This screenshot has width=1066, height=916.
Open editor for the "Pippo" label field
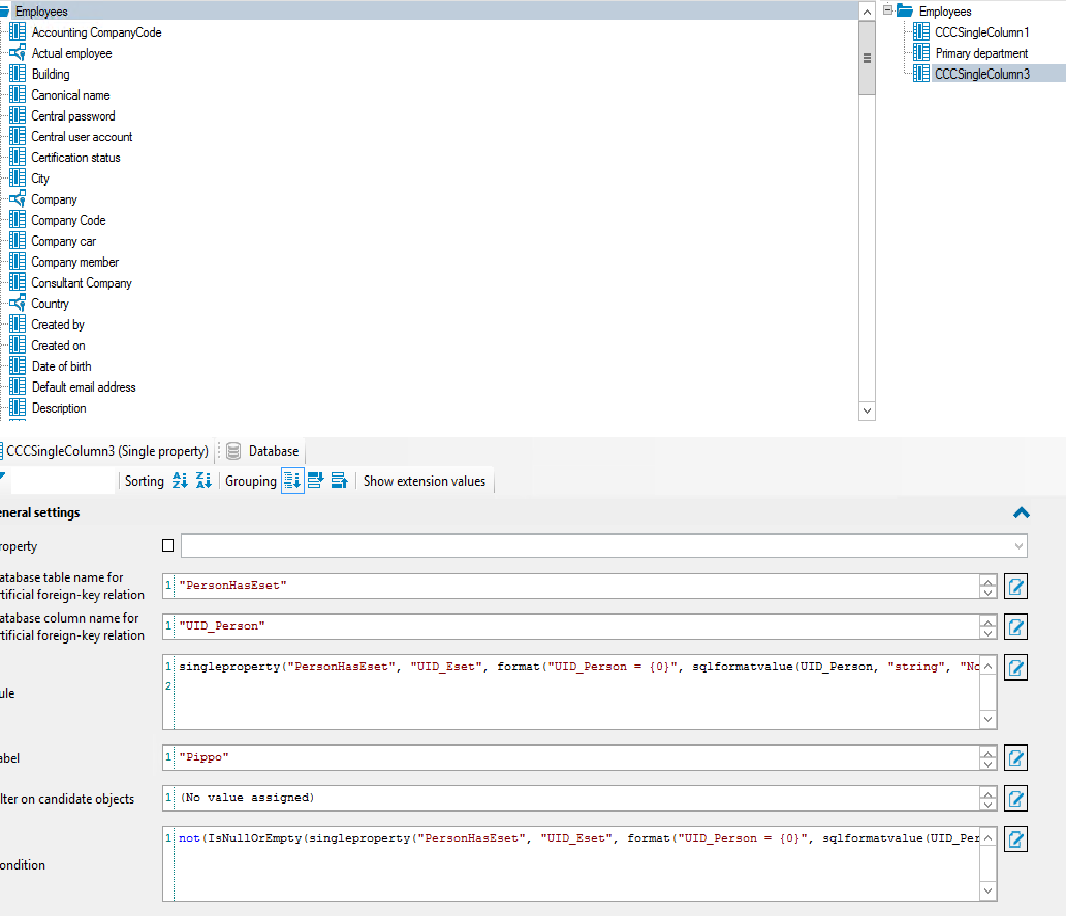pyautogui.click(x=1016, y=758)
